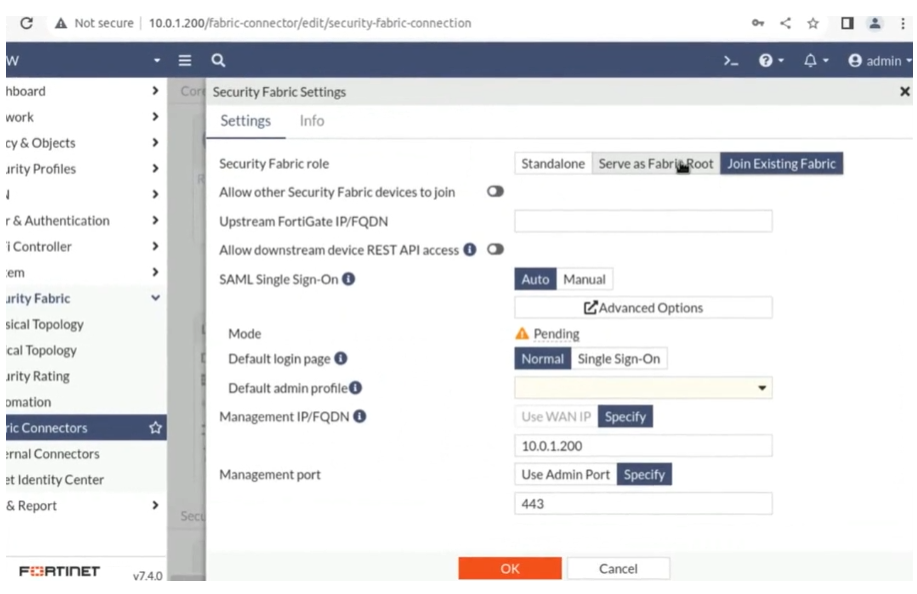
Task: Click the Management IP field showing 10.0.1.200
Action: coord(643,446)
